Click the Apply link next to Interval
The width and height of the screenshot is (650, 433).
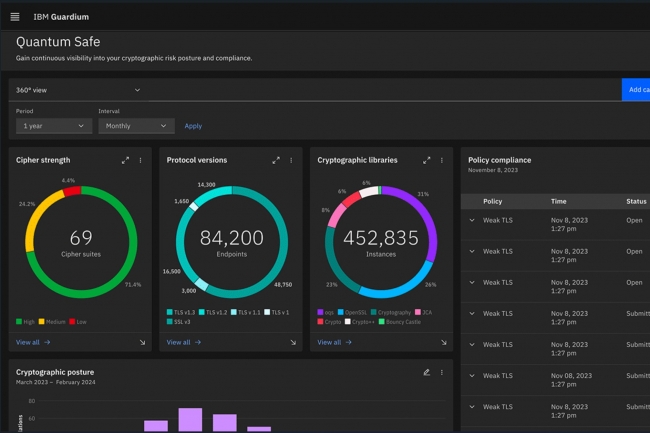(x=193, y=126)
